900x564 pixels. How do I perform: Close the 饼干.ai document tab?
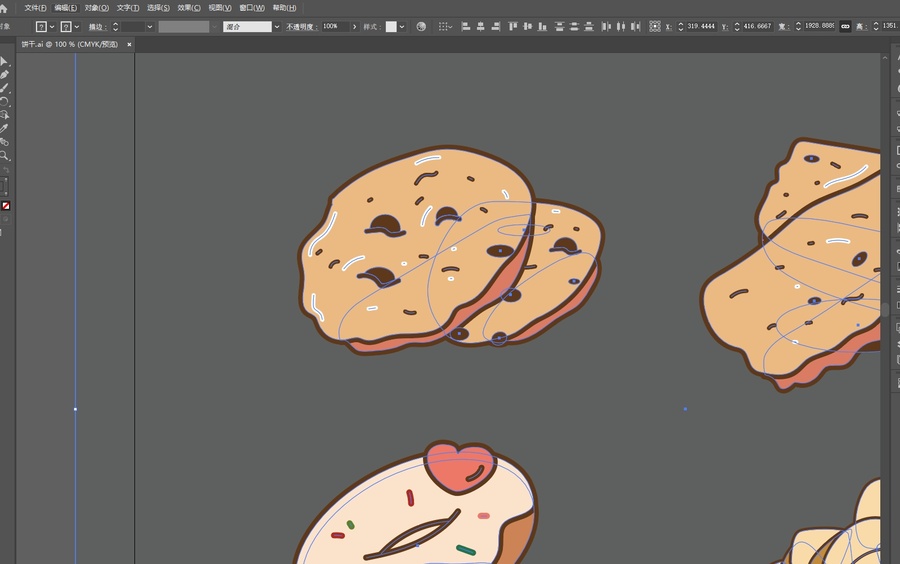129,44
